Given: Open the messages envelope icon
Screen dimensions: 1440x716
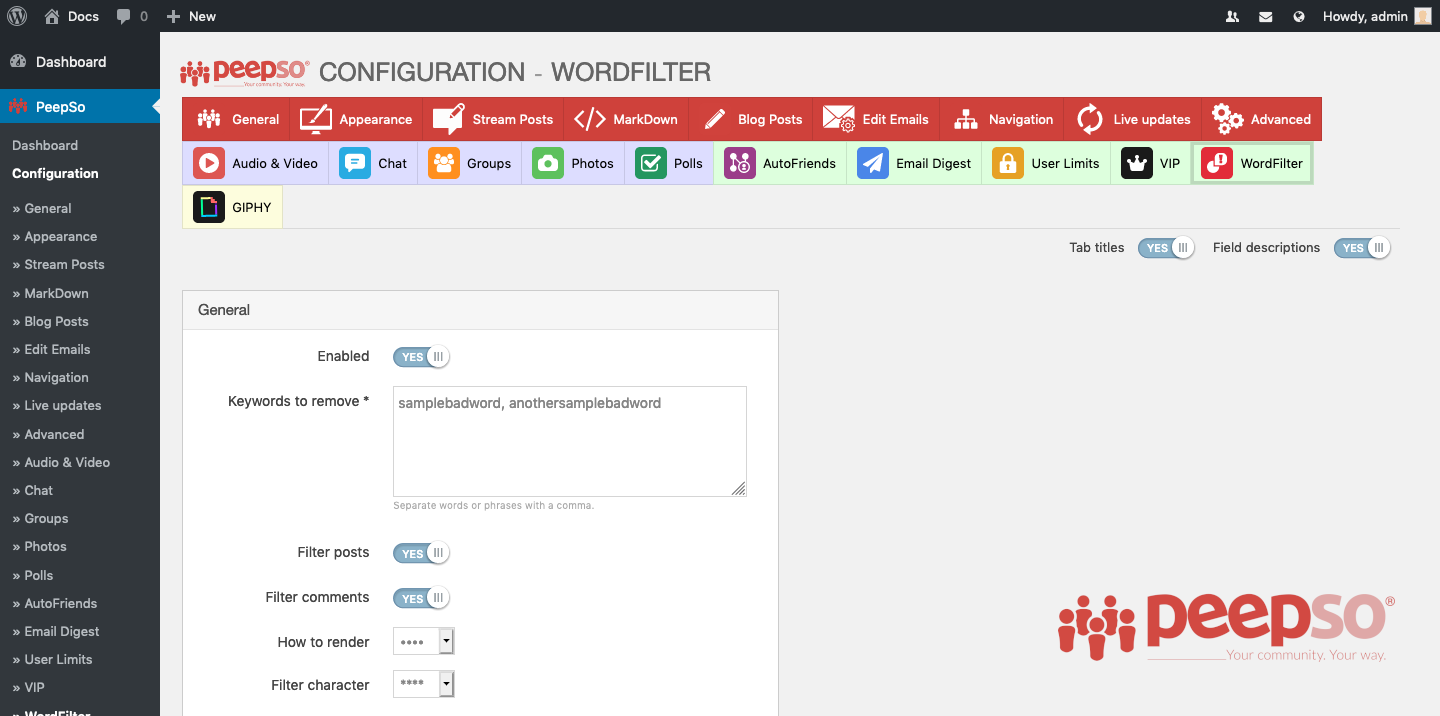Looking at the screenshot, I should (1266, 17).
